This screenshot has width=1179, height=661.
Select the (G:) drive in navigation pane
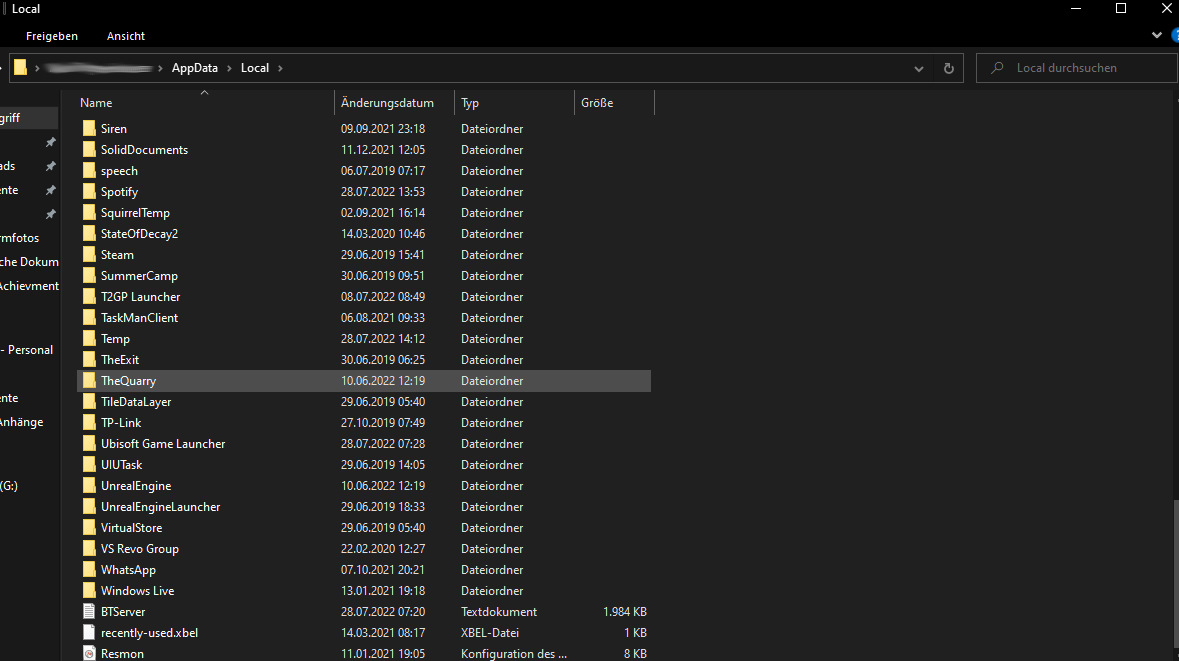coord(9,486)
